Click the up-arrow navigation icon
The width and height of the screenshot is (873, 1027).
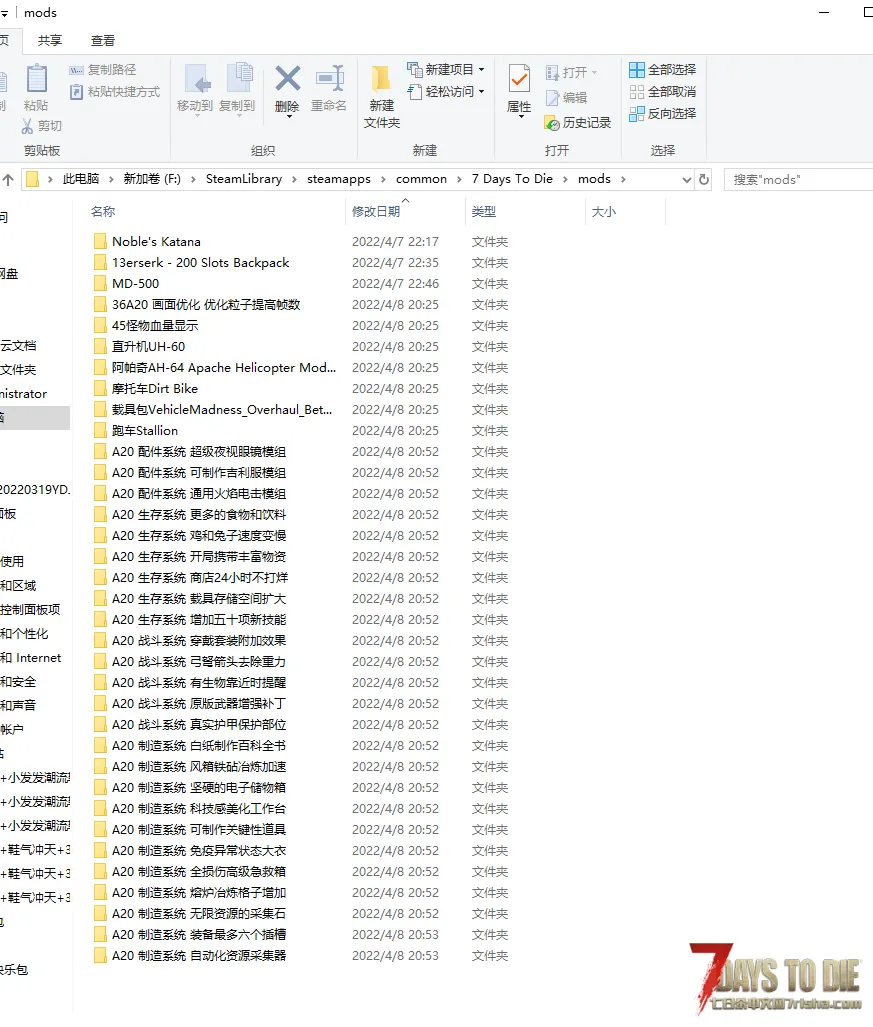click(x=8, y=179)
